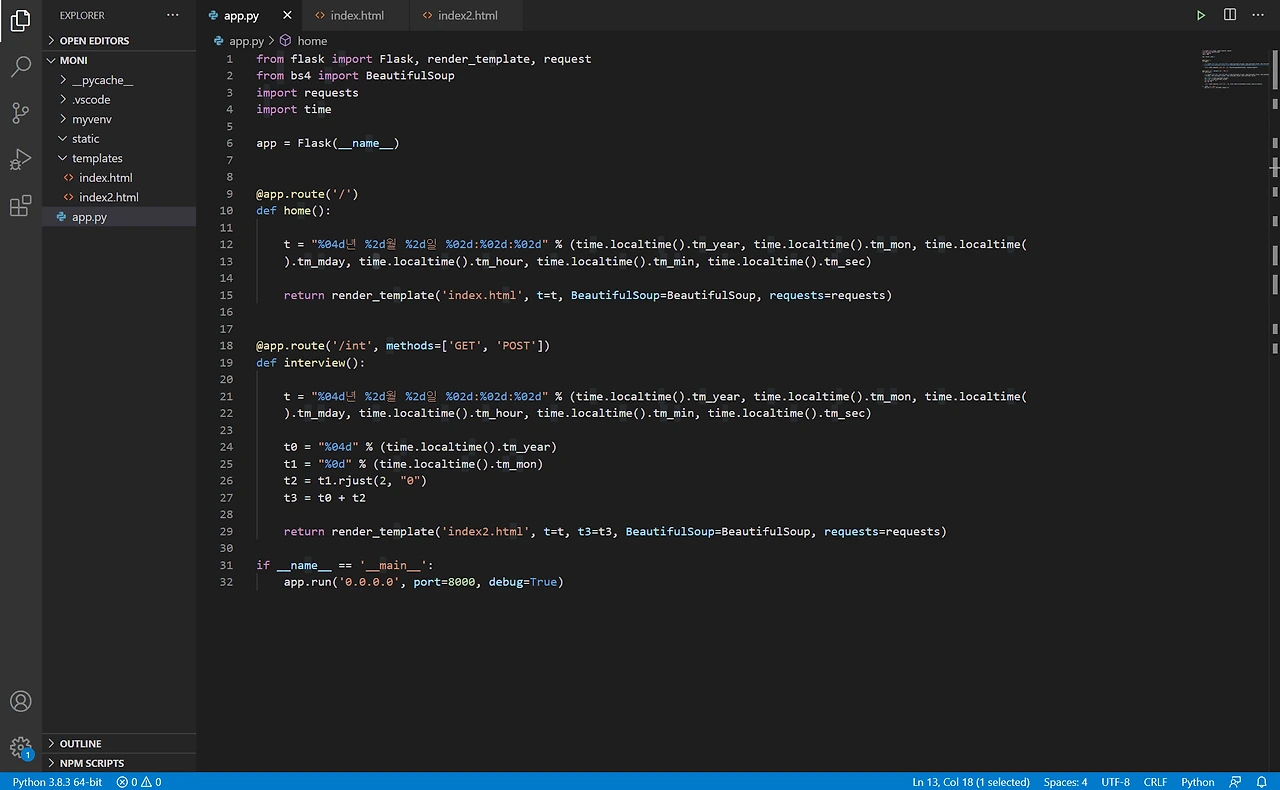Show notifications via the bell icon
The width and height of the screenshot is (1280, 790).
click(x=1261, y=782)
